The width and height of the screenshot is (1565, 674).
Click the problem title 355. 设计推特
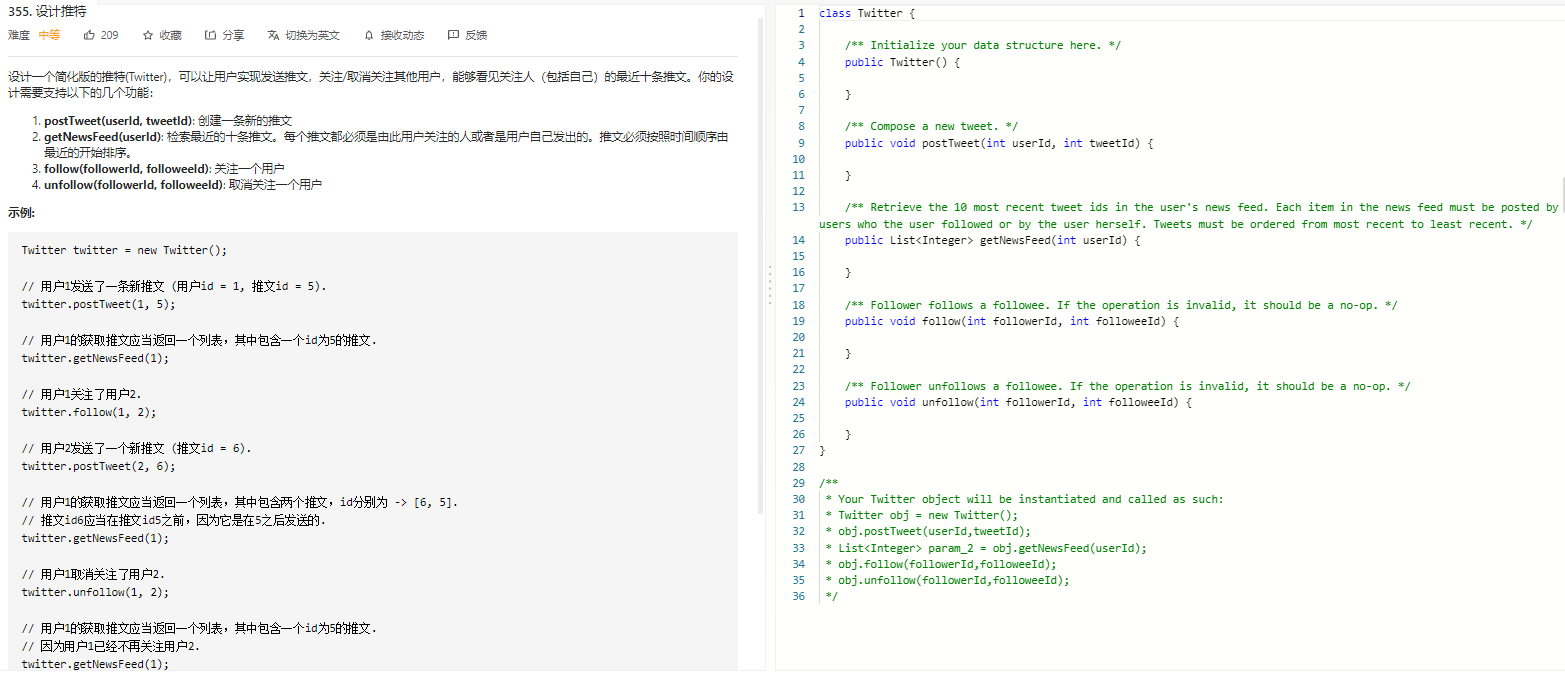point(47,12)
